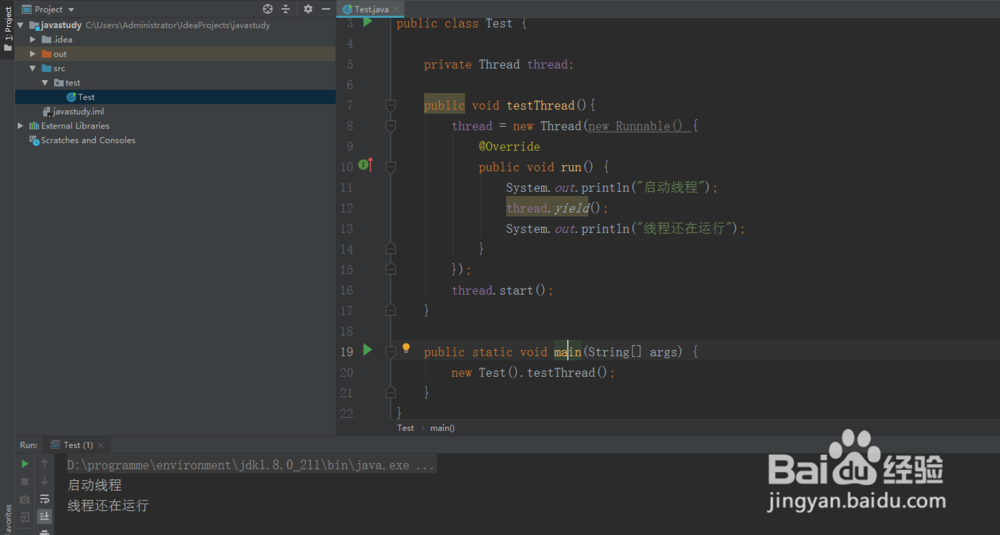Screen dimensions: 1000x535
Task: Collapse the src folder
Action: (x=33, y=68)
